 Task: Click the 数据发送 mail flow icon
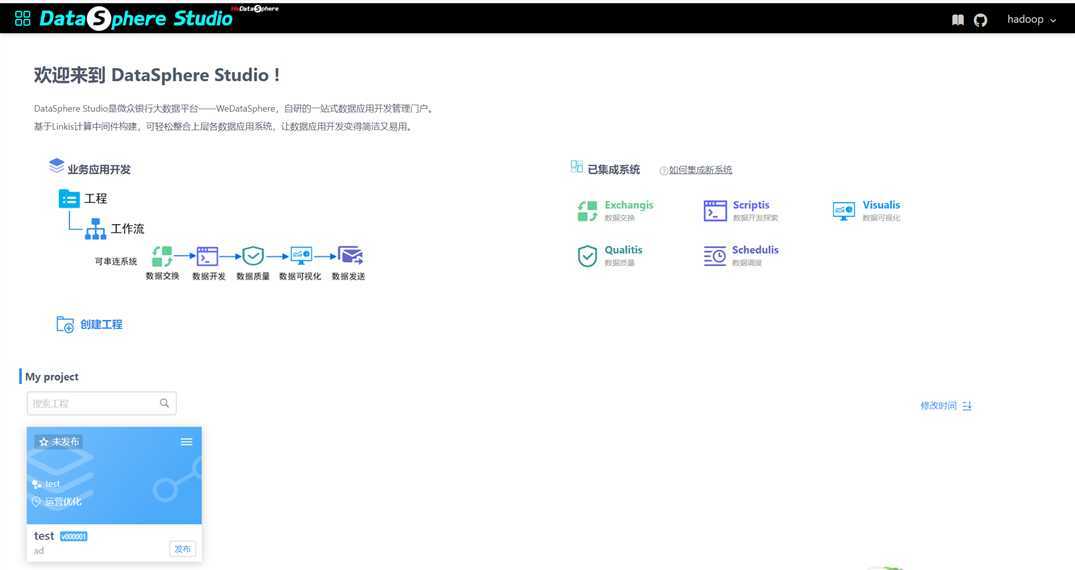(350, 256)
